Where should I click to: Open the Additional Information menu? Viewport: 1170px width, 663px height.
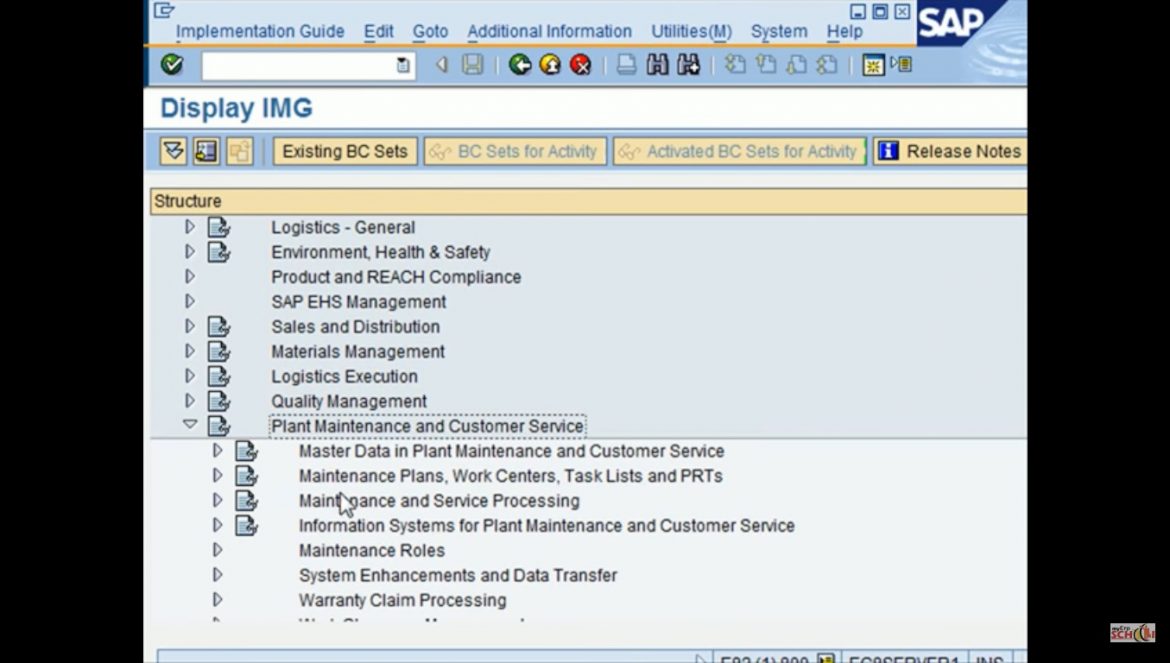tap(548, 31)
